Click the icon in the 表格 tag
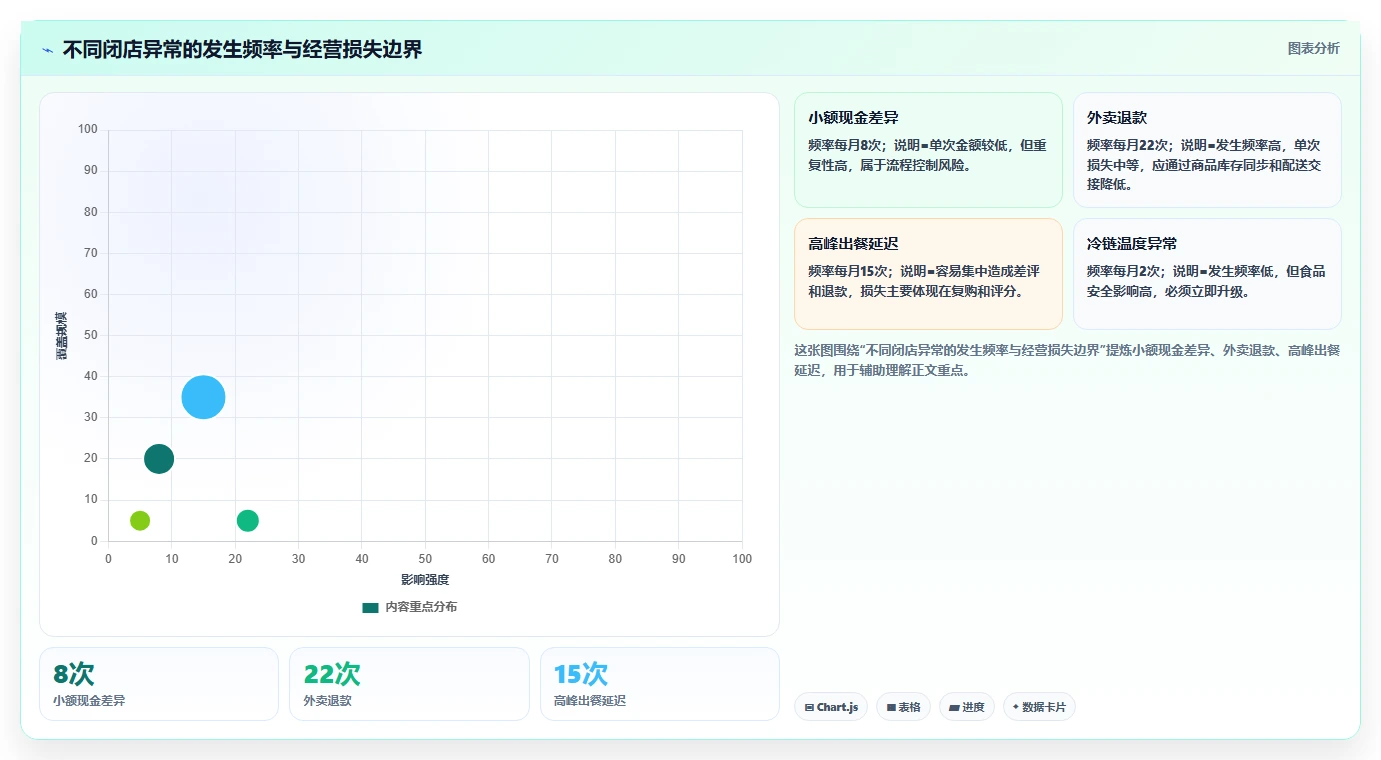The height and width of the screenshot is (760, 1381). tap(891, 708)
